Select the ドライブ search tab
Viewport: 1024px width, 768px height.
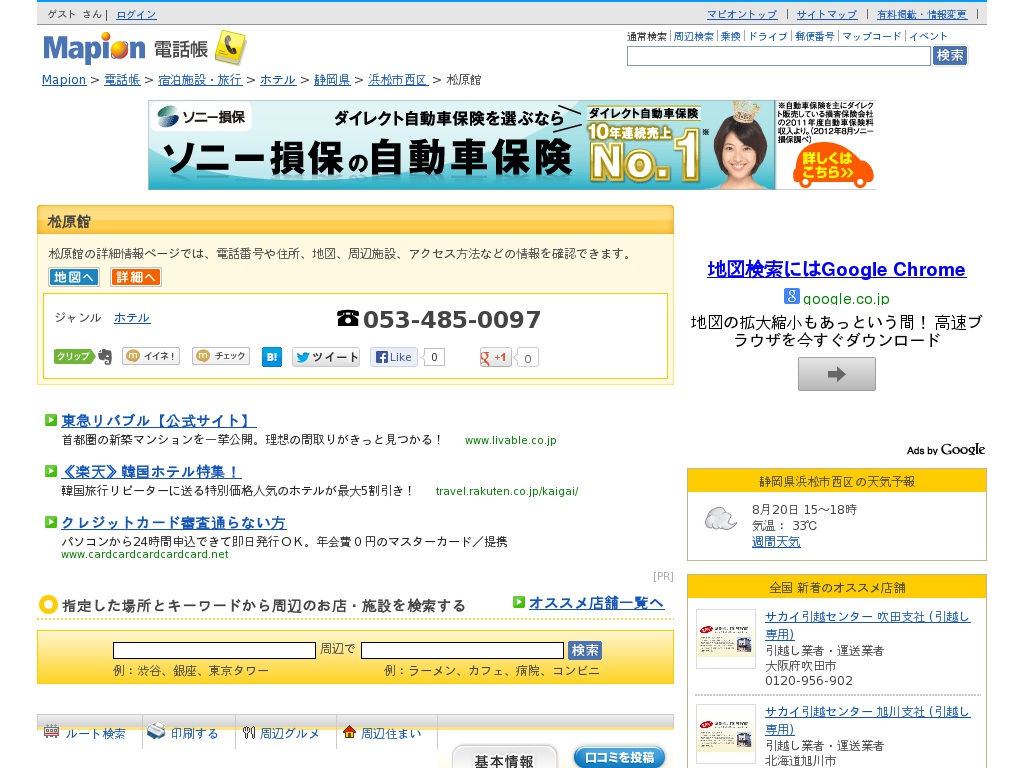pyautogui.click(x=768, y=37)
